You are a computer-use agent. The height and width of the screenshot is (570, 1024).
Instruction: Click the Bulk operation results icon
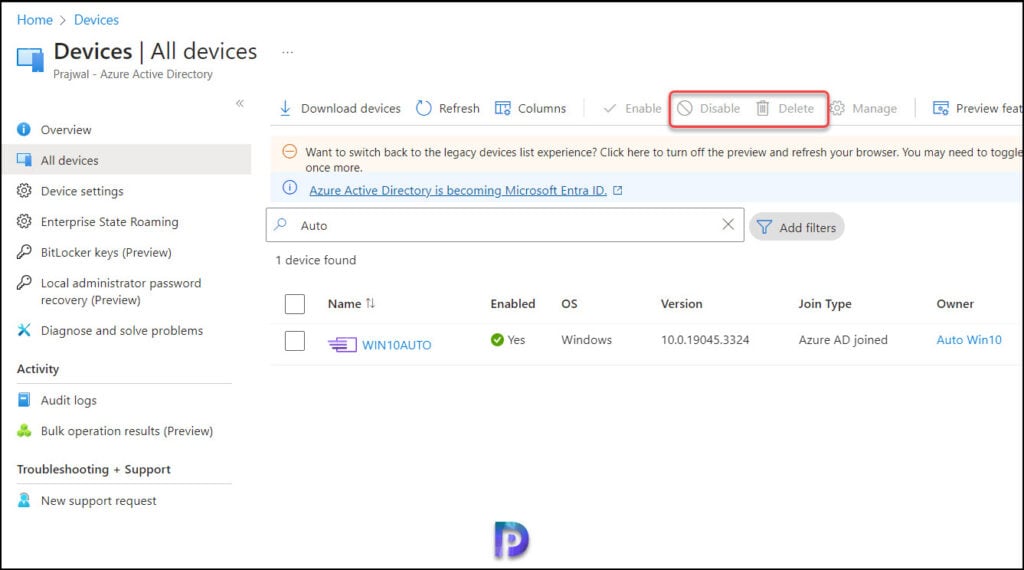click(x=24, y=430)
